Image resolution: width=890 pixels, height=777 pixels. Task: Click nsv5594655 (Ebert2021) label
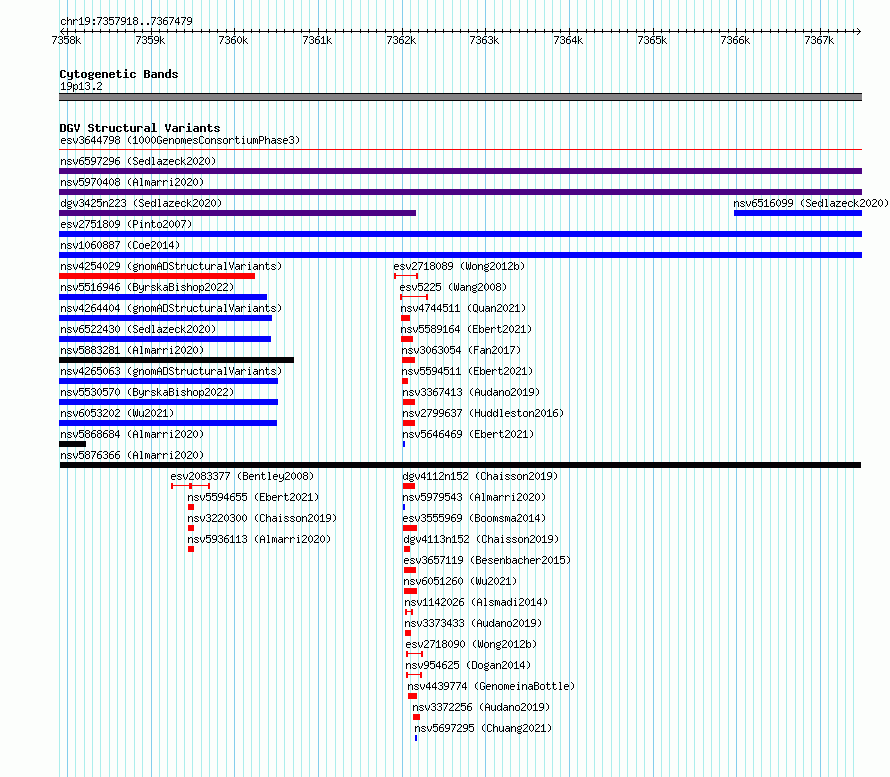(253, 497)
